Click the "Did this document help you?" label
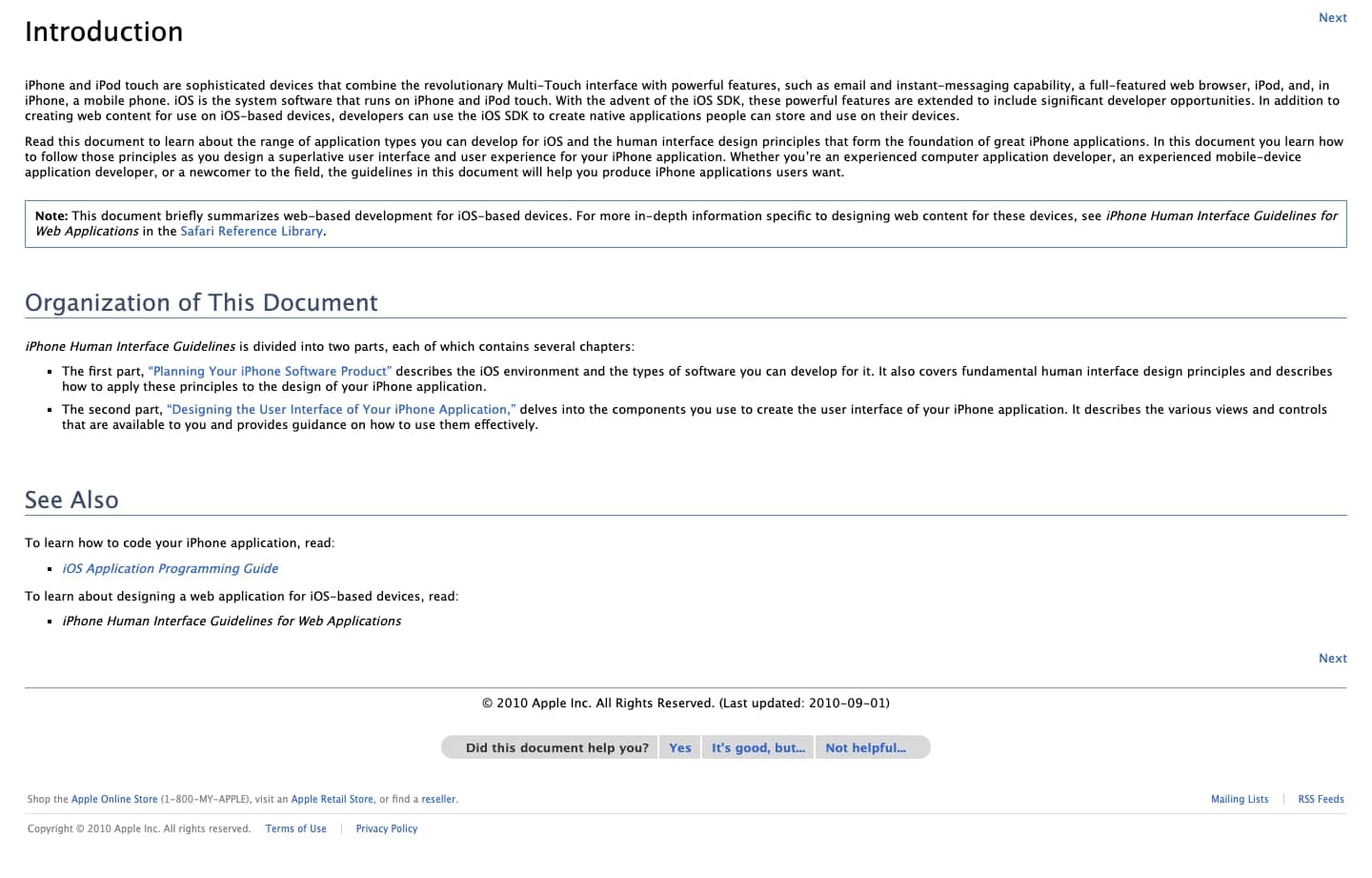Viewport: 1372px width, 878px height. (x=556, y=748)
